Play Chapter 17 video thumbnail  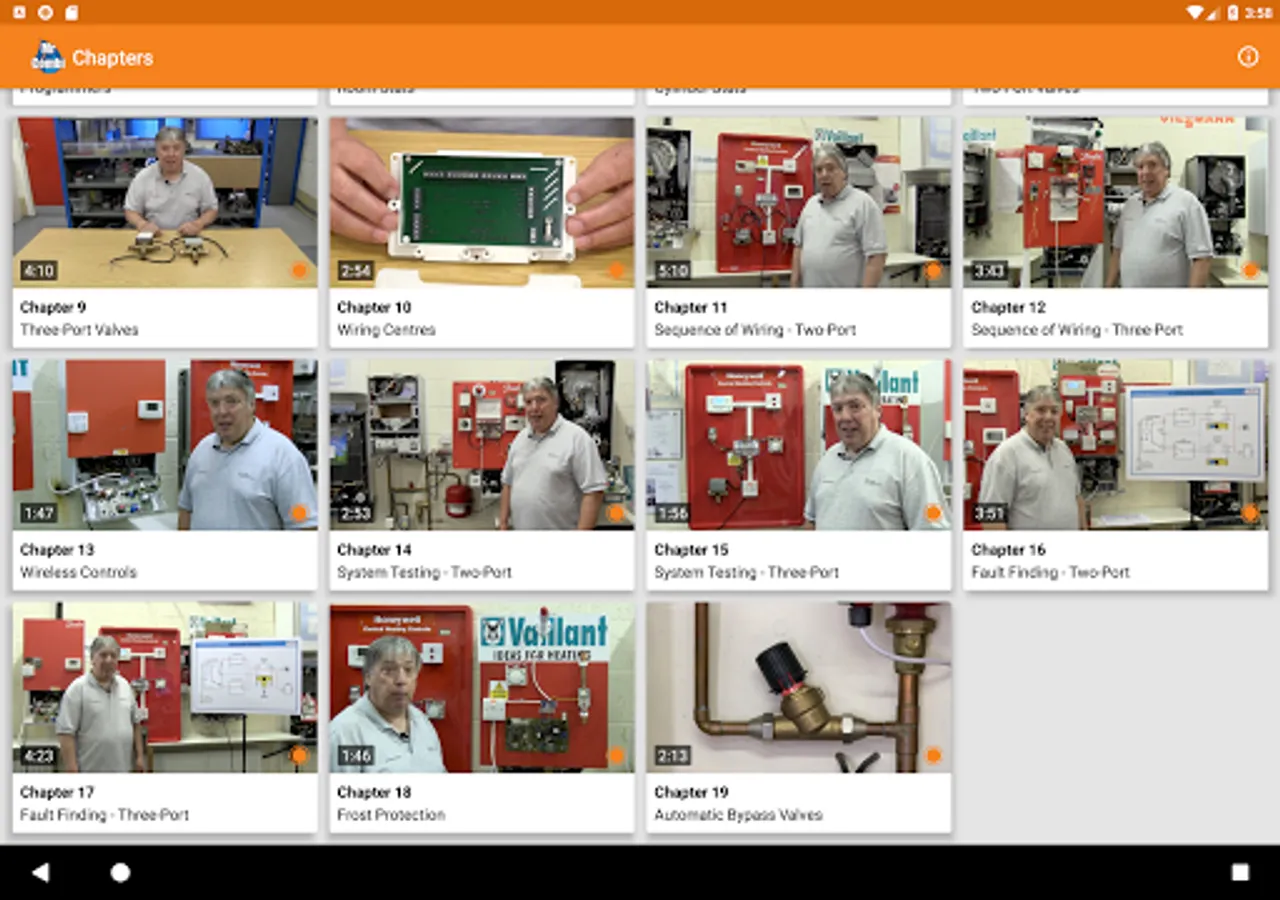tap(165, 687)
